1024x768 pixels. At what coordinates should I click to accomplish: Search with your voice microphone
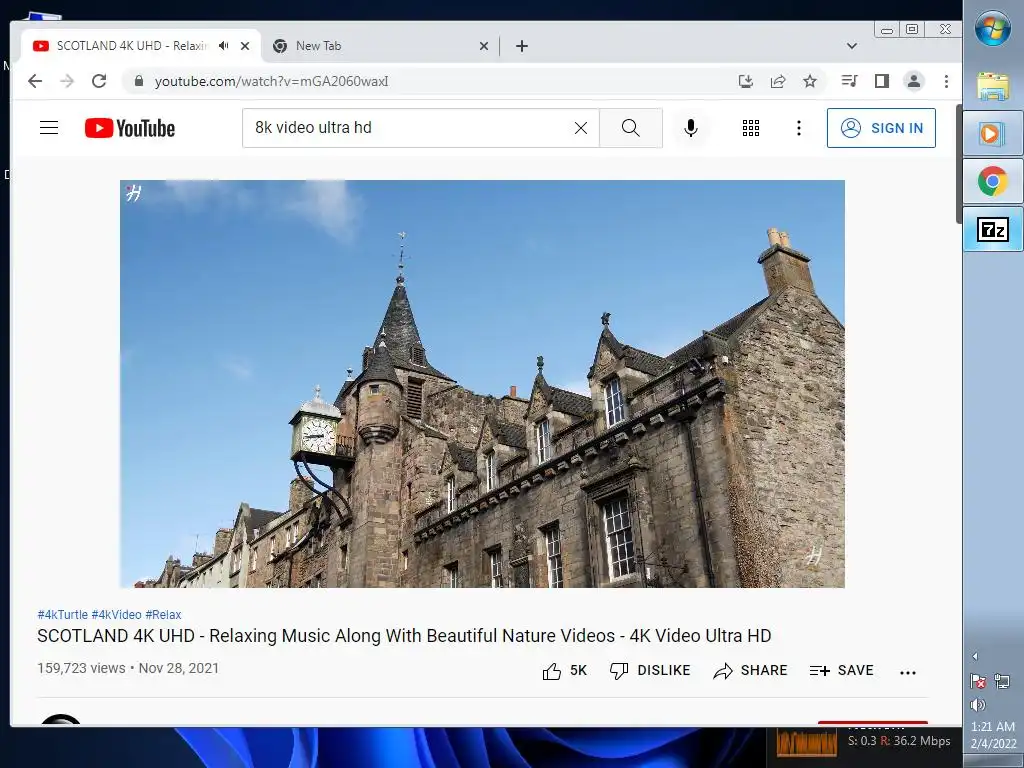(691, 128)
